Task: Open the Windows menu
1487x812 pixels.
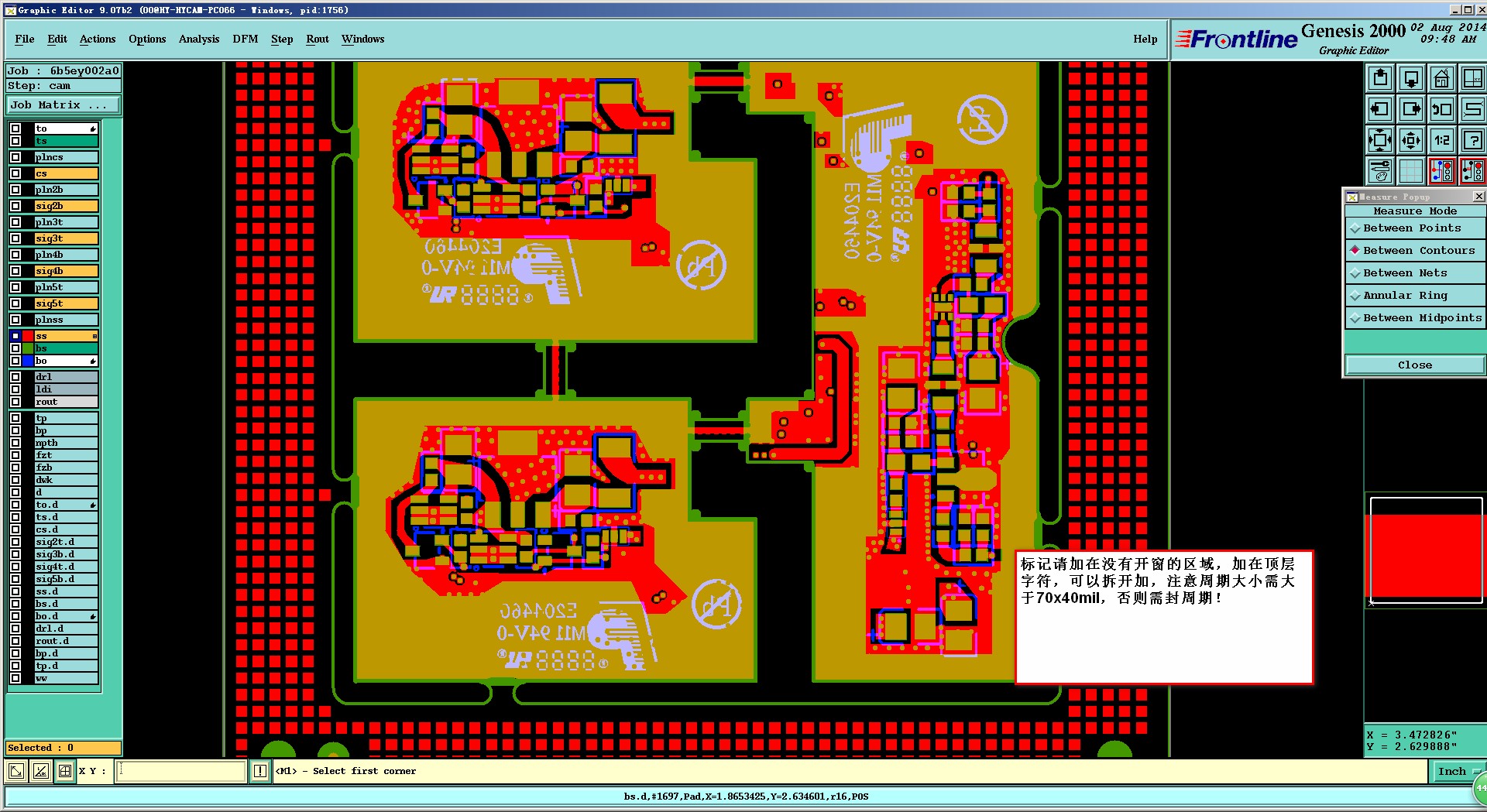Action: coord(363,39)
